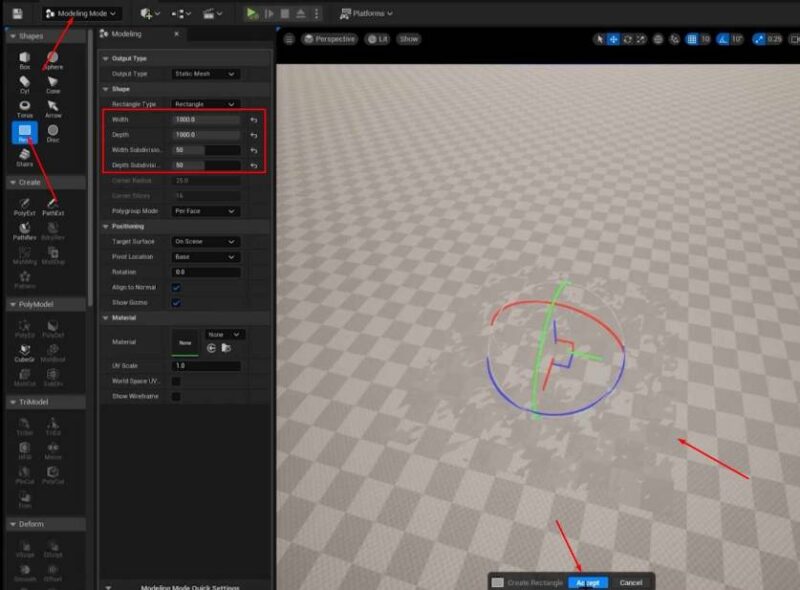The image size is (800, 590).
Task: Cancel the rectangle creation
Action: 629,580
